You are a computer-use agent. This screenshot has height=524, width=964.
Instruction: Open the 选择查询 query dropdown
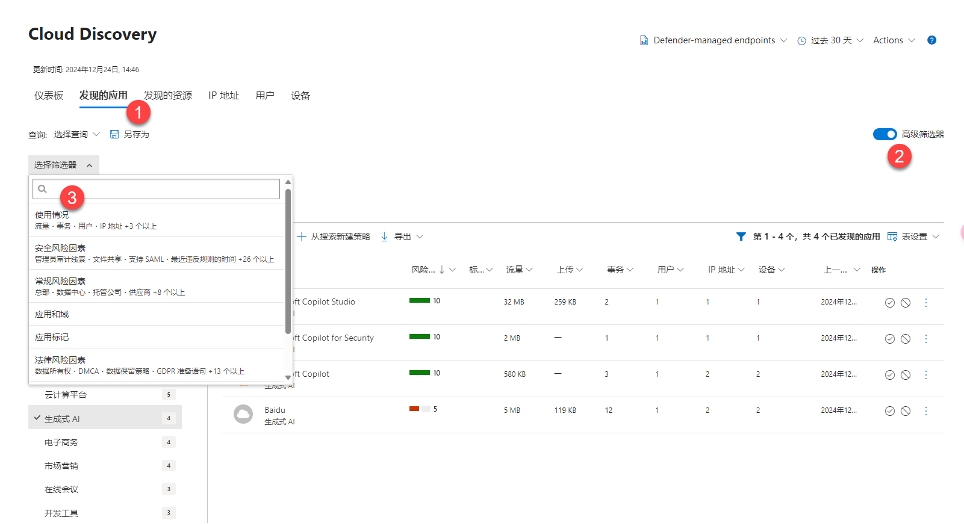click(x=76, y=134)
